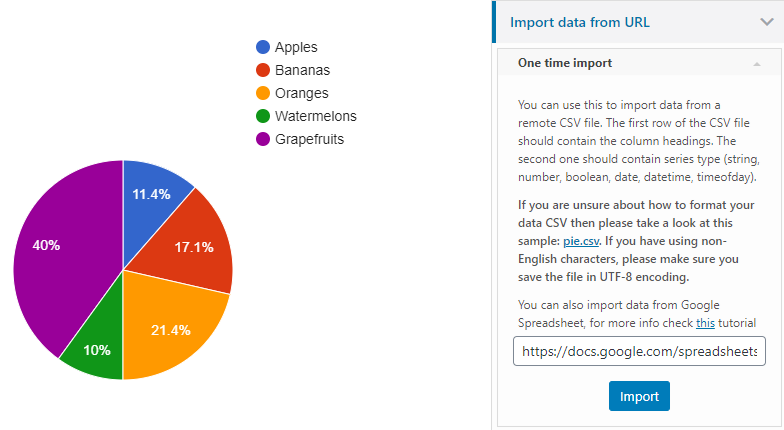Image resolution: width=784 pixels, height=430 pixels.
Task: Click the blue Apples legend dot
Action: (263, 47)
